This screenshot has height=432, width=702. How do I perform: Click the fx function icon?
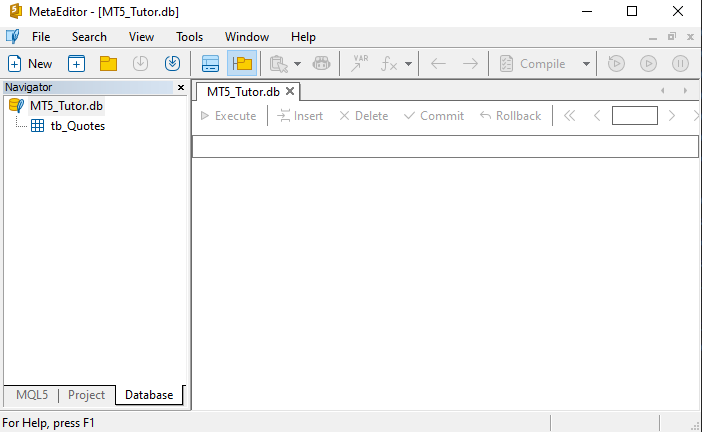click(x=389, y=64)
